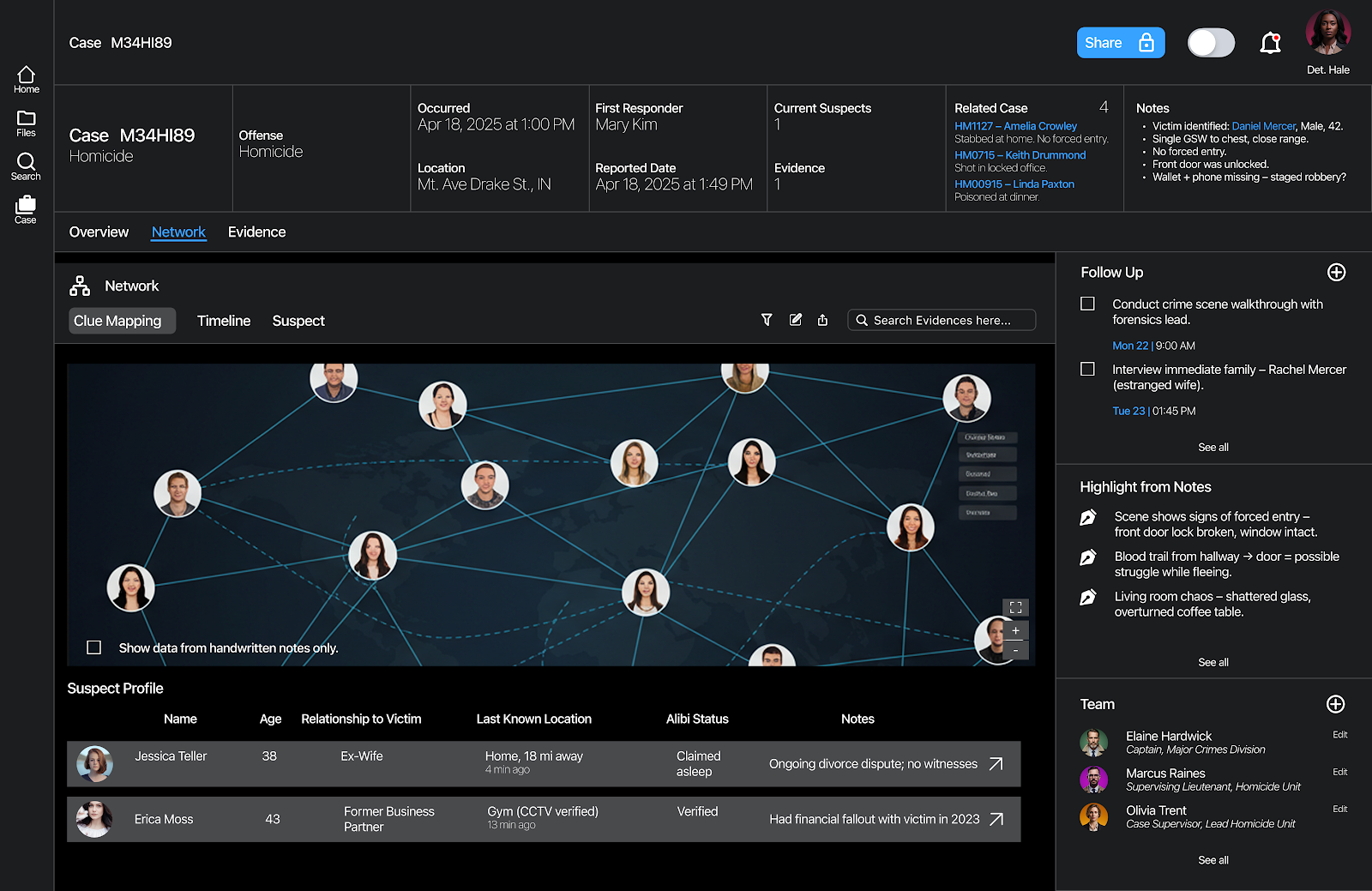Edit Marcus Raines team entry
This screenshot has height=891, width=1372.
click(x=1339, y=772)
